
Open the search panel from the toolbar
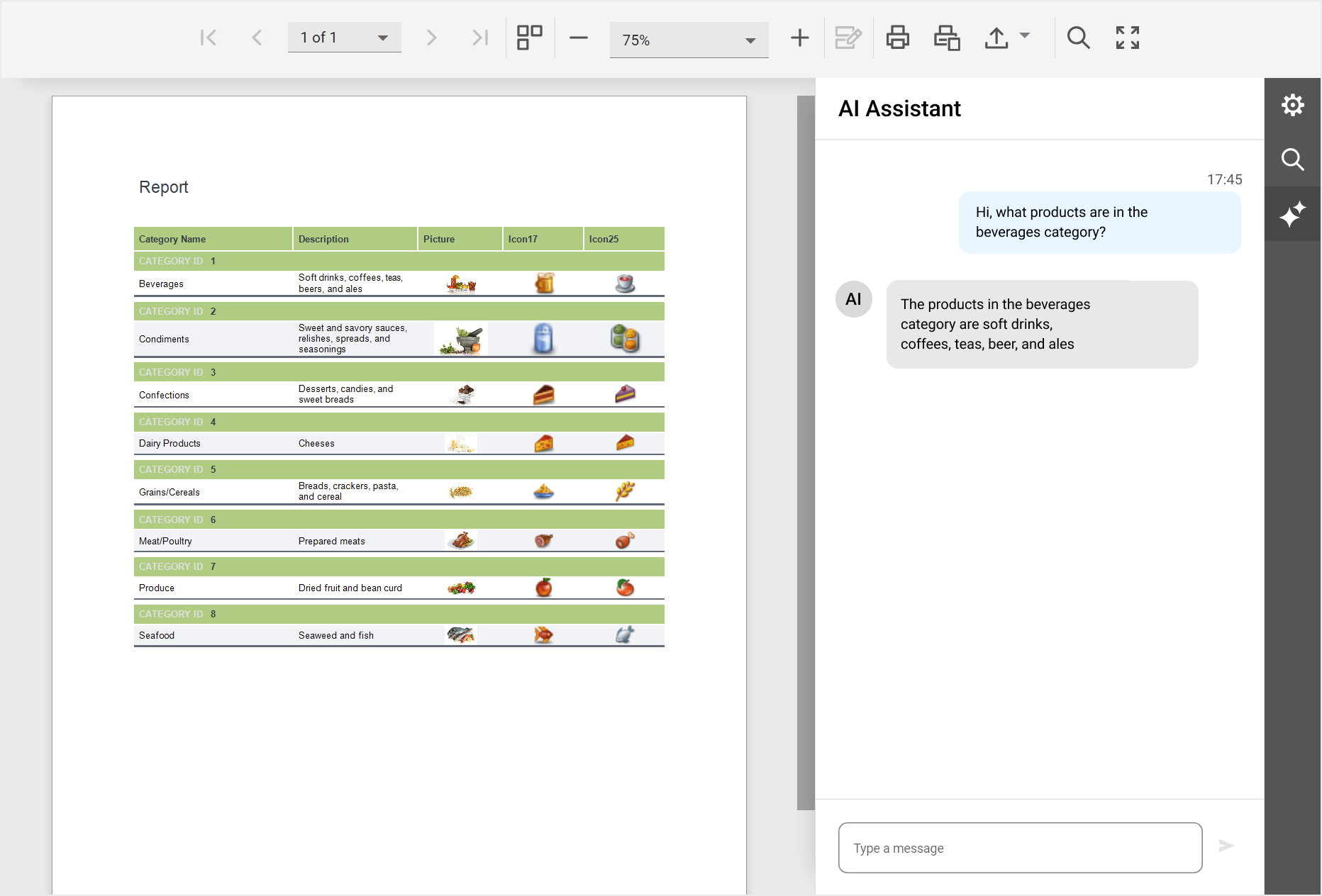coord(1078,38)
